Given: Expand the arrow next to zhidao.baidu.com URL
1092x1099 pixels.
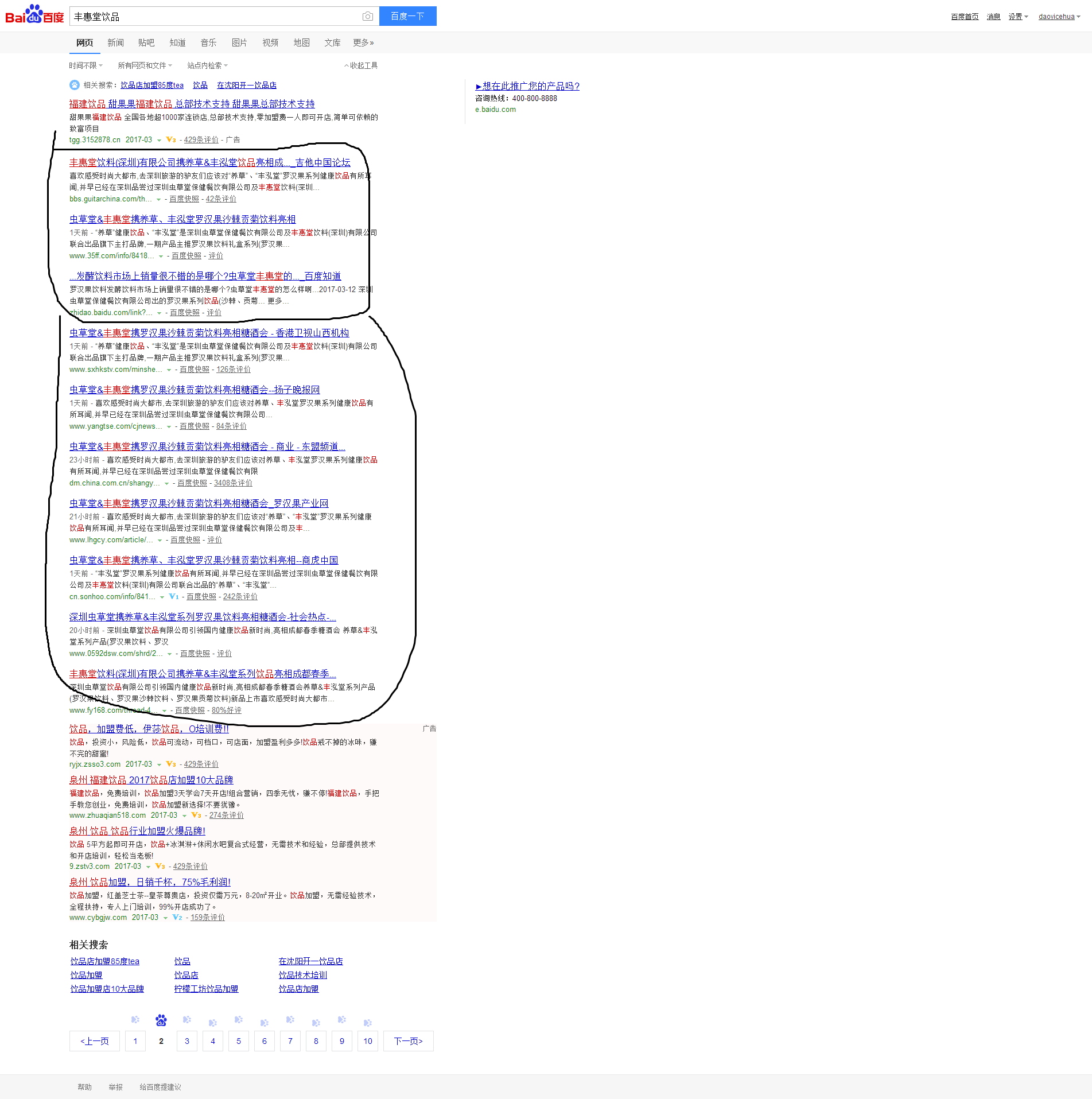Looking at the screenshot, I should (160, 313).
